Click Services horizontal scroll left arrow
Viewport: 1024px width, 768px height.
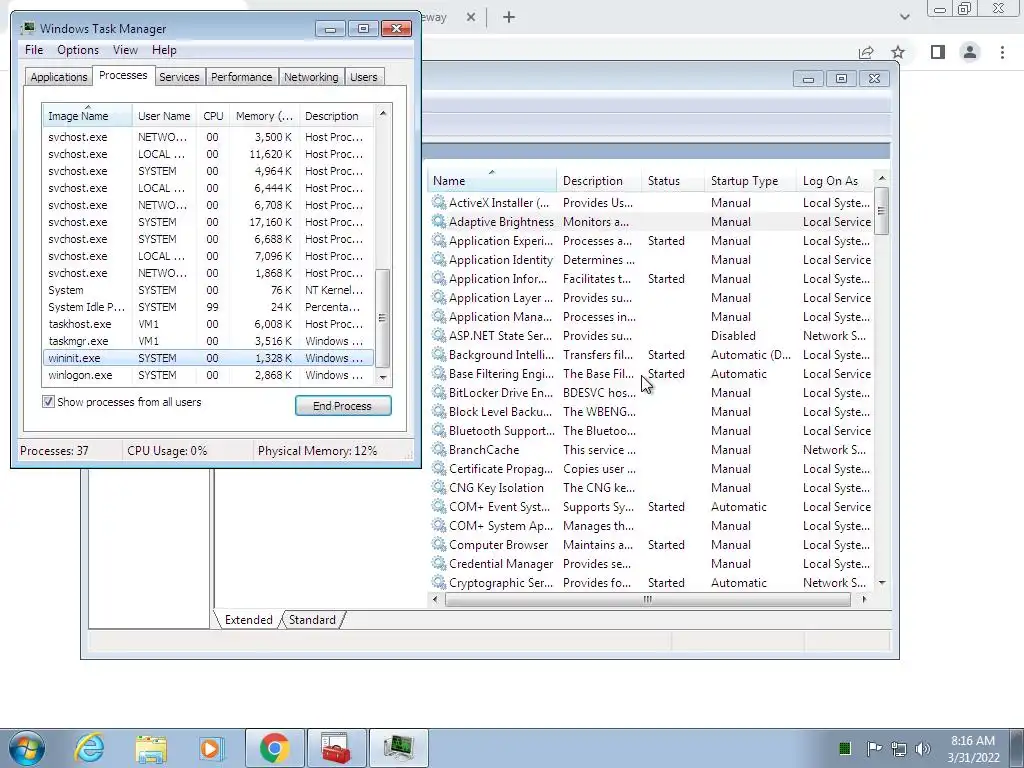[x=436, y=599]
